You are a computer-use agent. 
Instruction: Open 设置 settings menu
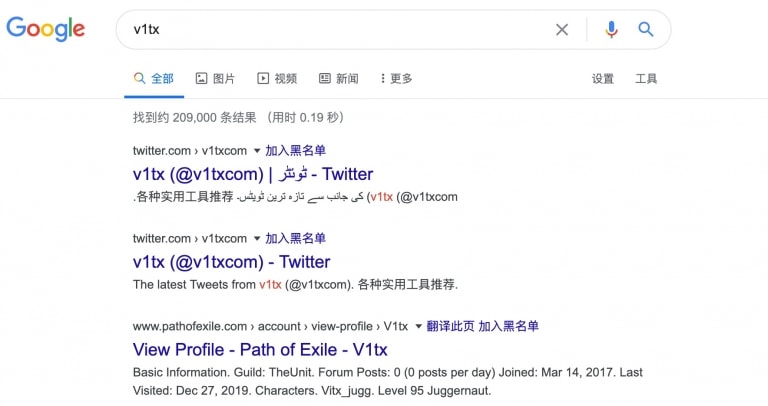click(602, 79)
